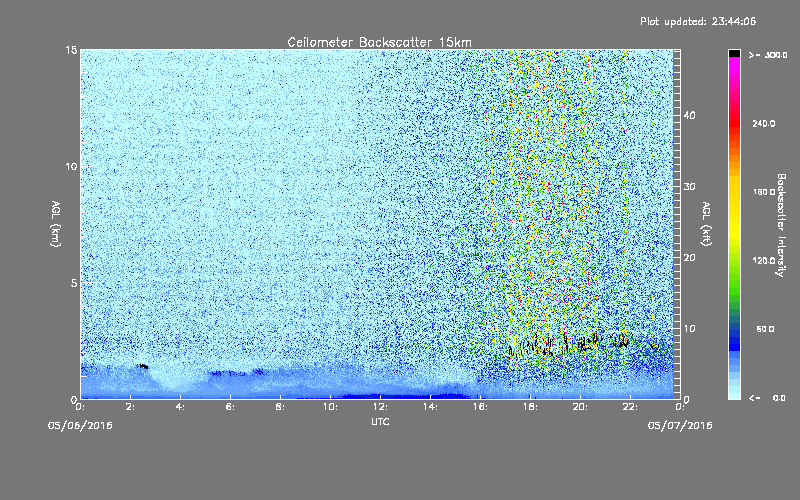
Task: Click the '4:' hour tick label
Action: tap(181, 407)
